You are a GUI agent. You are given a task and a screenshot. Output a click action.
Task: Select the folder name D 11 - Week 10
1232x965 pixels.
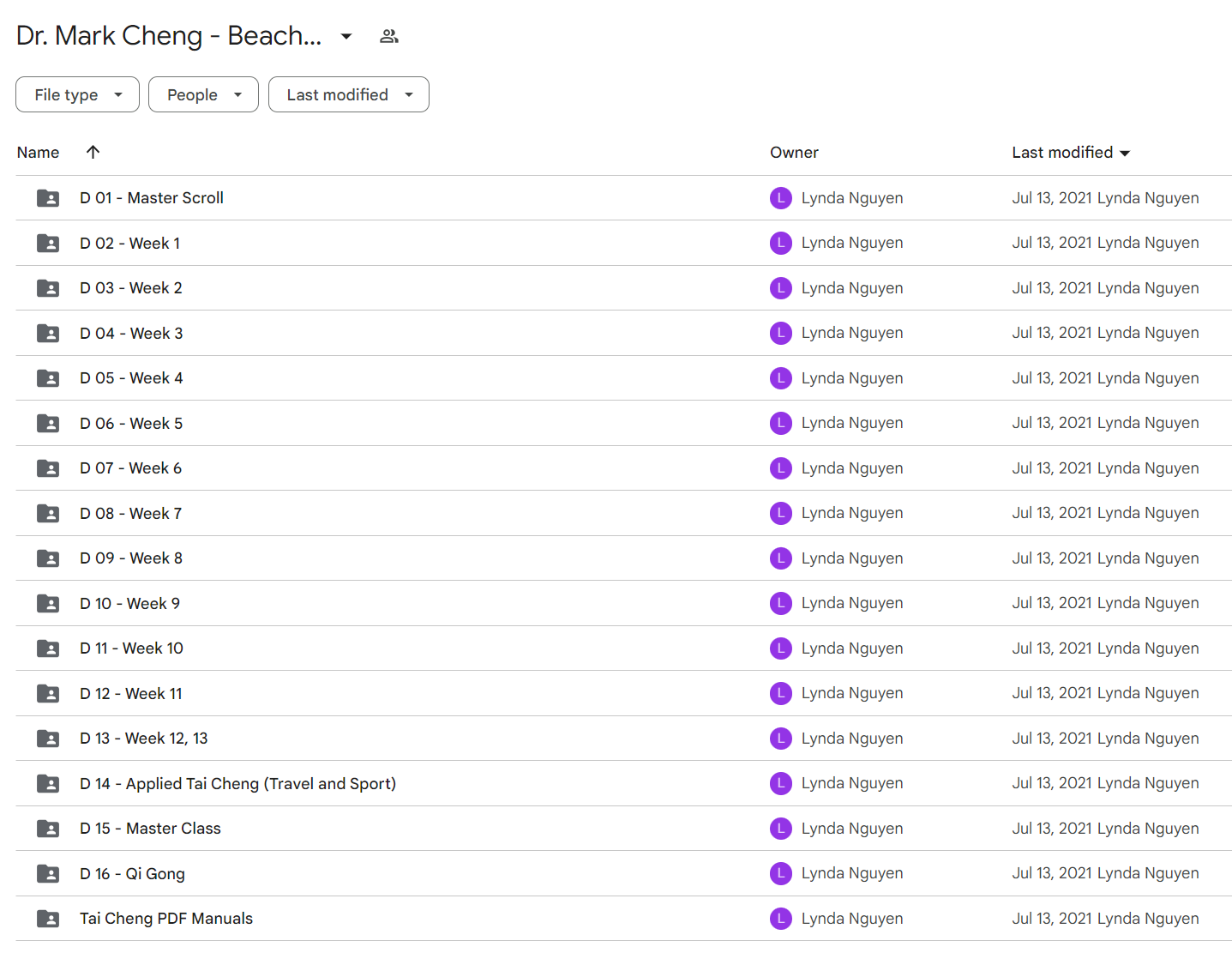[x=132, y=648]
